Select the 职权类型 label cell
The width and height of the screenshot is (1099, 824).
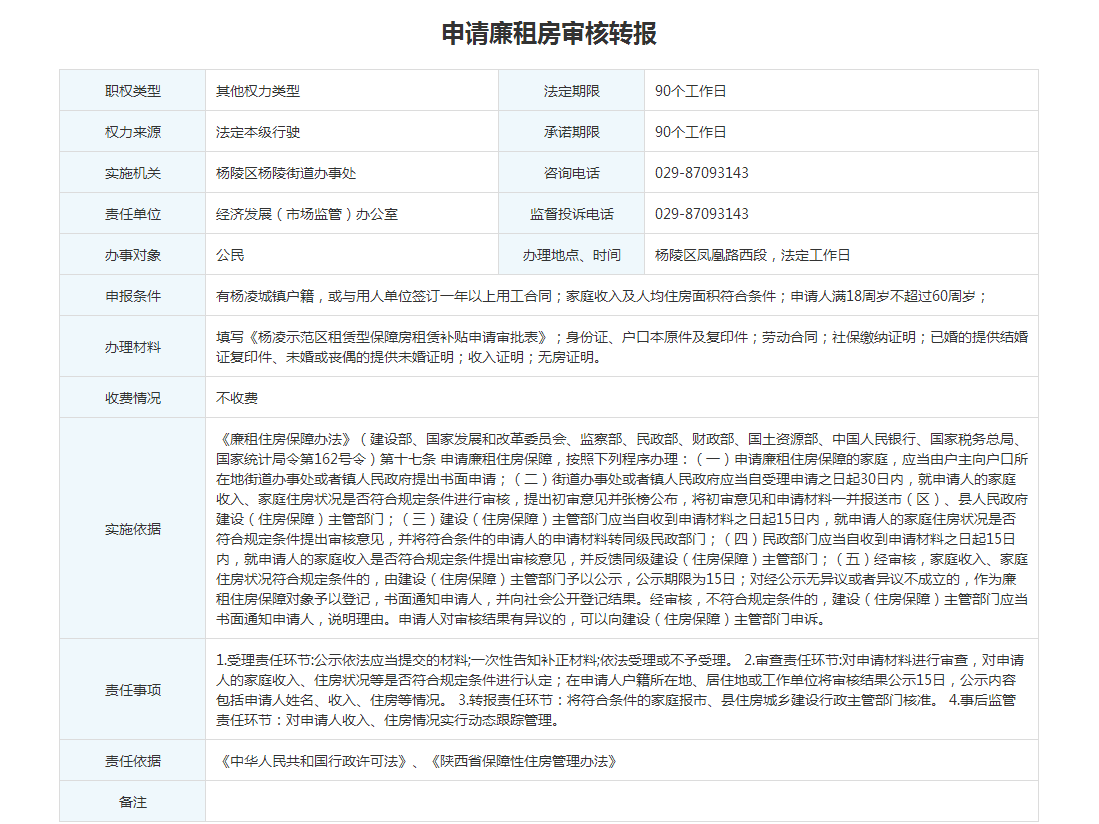(x=132, y=91)
